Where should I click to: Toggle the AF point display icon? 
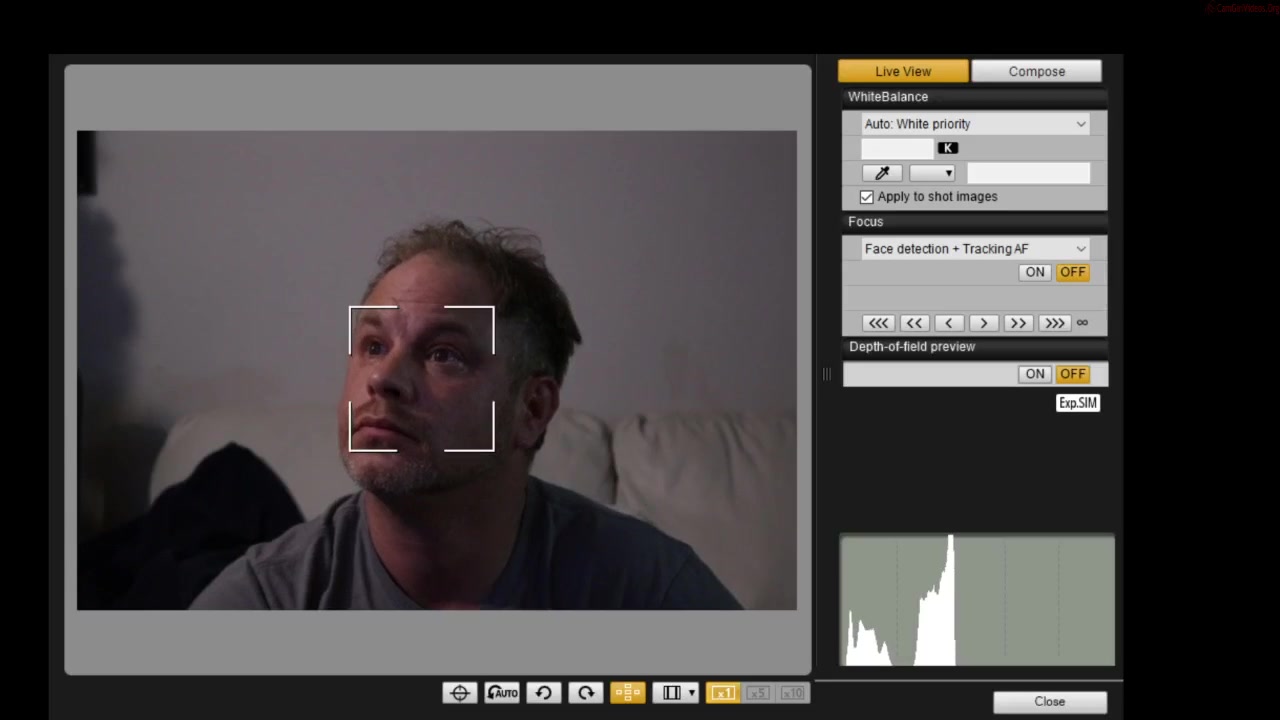click(628, 693)
